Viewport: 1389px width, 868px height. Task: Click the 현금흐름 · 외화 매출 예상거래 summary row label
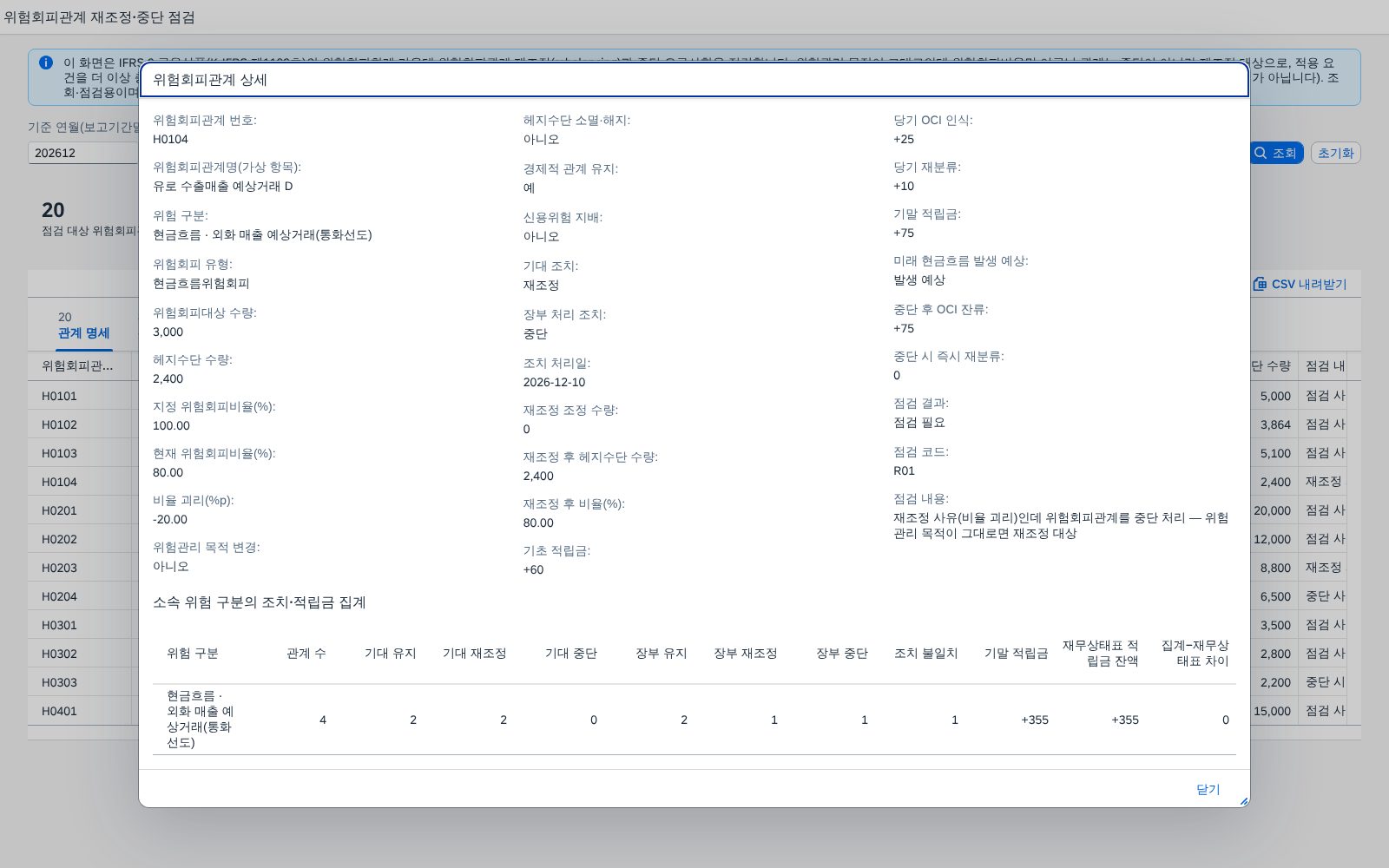[x=201, y=720]
